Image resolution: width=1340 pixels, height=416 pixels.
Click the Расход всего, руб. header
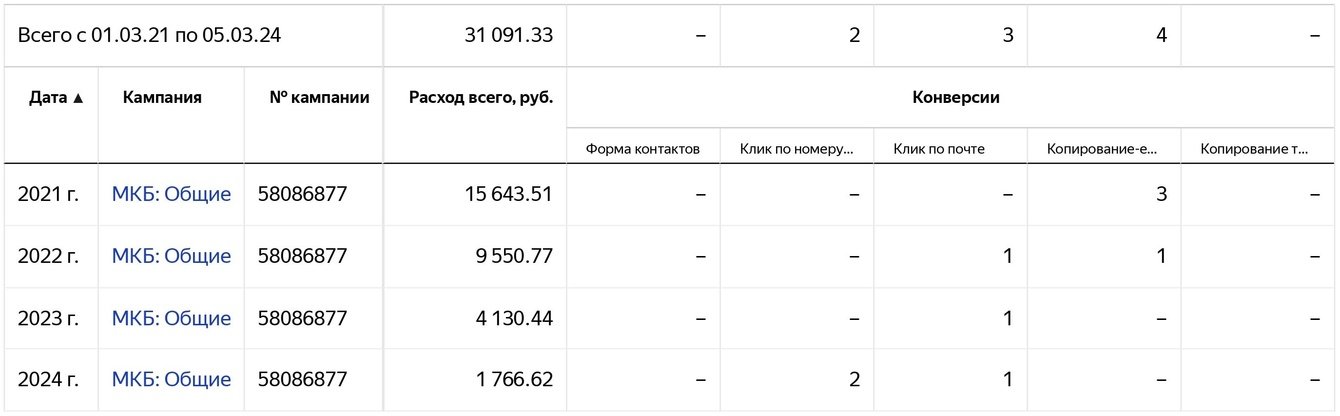pyautogui.click(x=481, y=98)
